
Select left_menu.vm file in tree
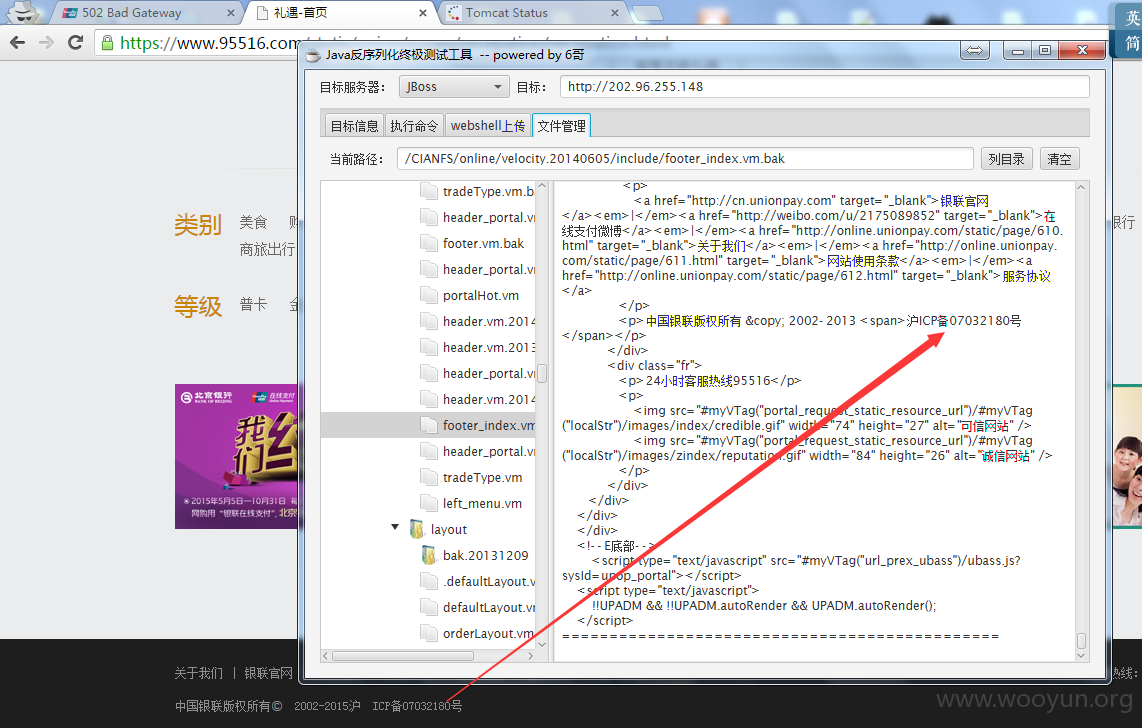point(482,503)
